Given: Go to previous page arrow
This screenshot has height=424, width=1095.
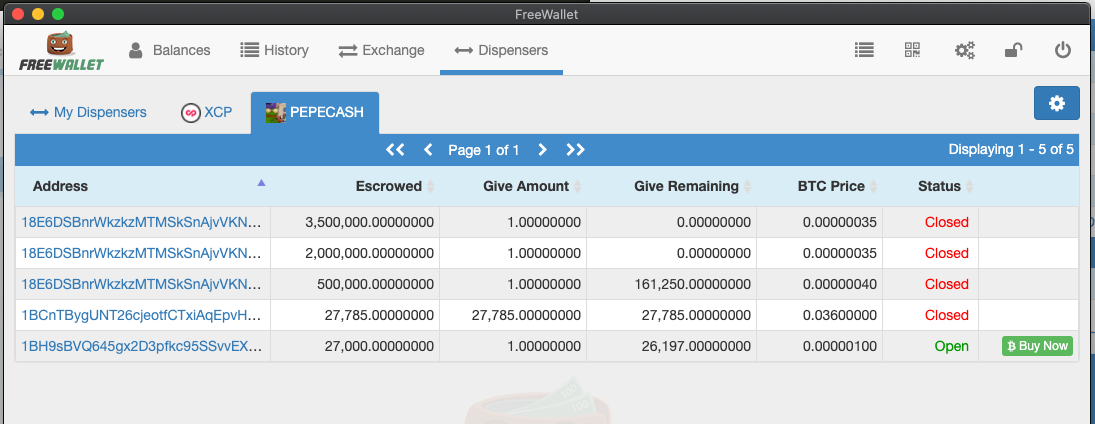Looking at the screenshot, I should coord(428,149).
